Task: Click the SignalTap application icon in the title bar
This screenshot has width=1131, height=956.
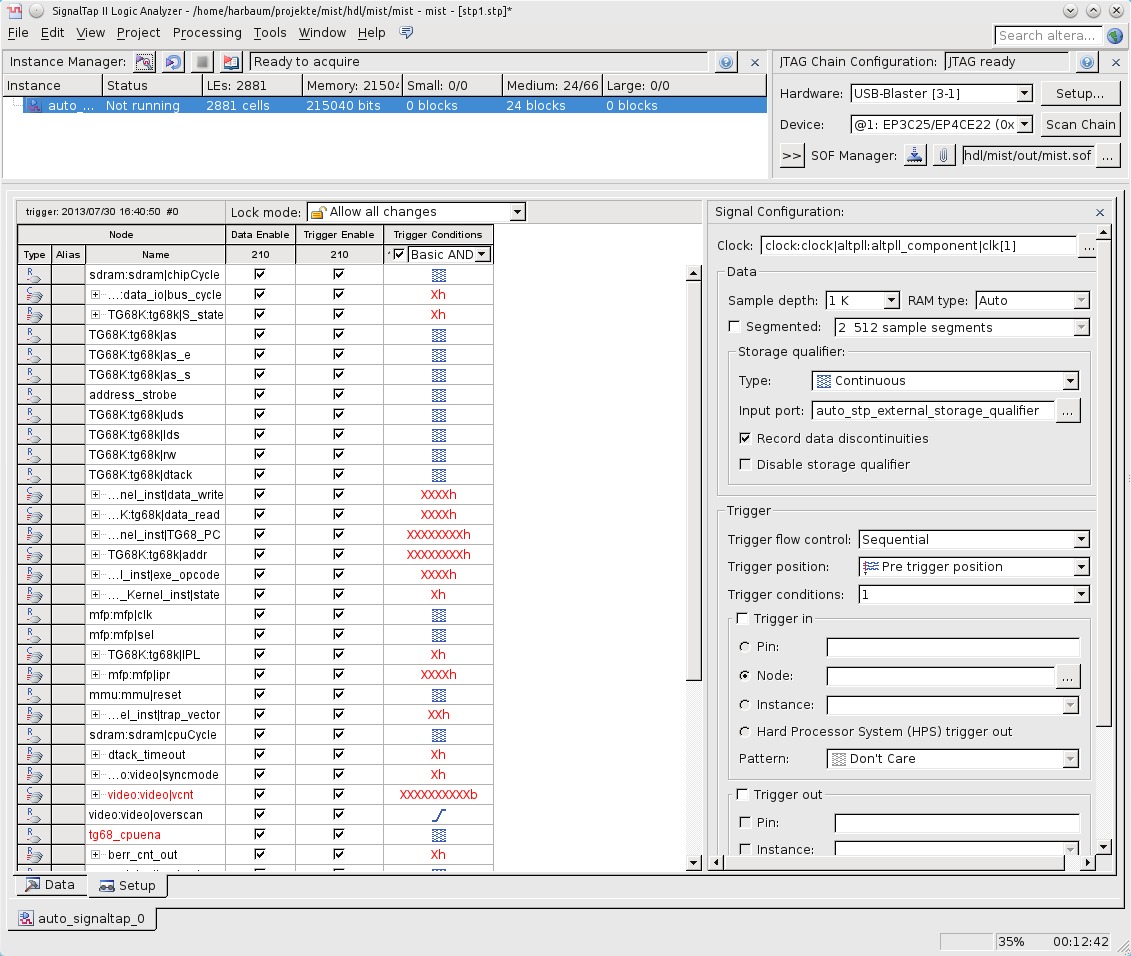Action: coord(14,11)
